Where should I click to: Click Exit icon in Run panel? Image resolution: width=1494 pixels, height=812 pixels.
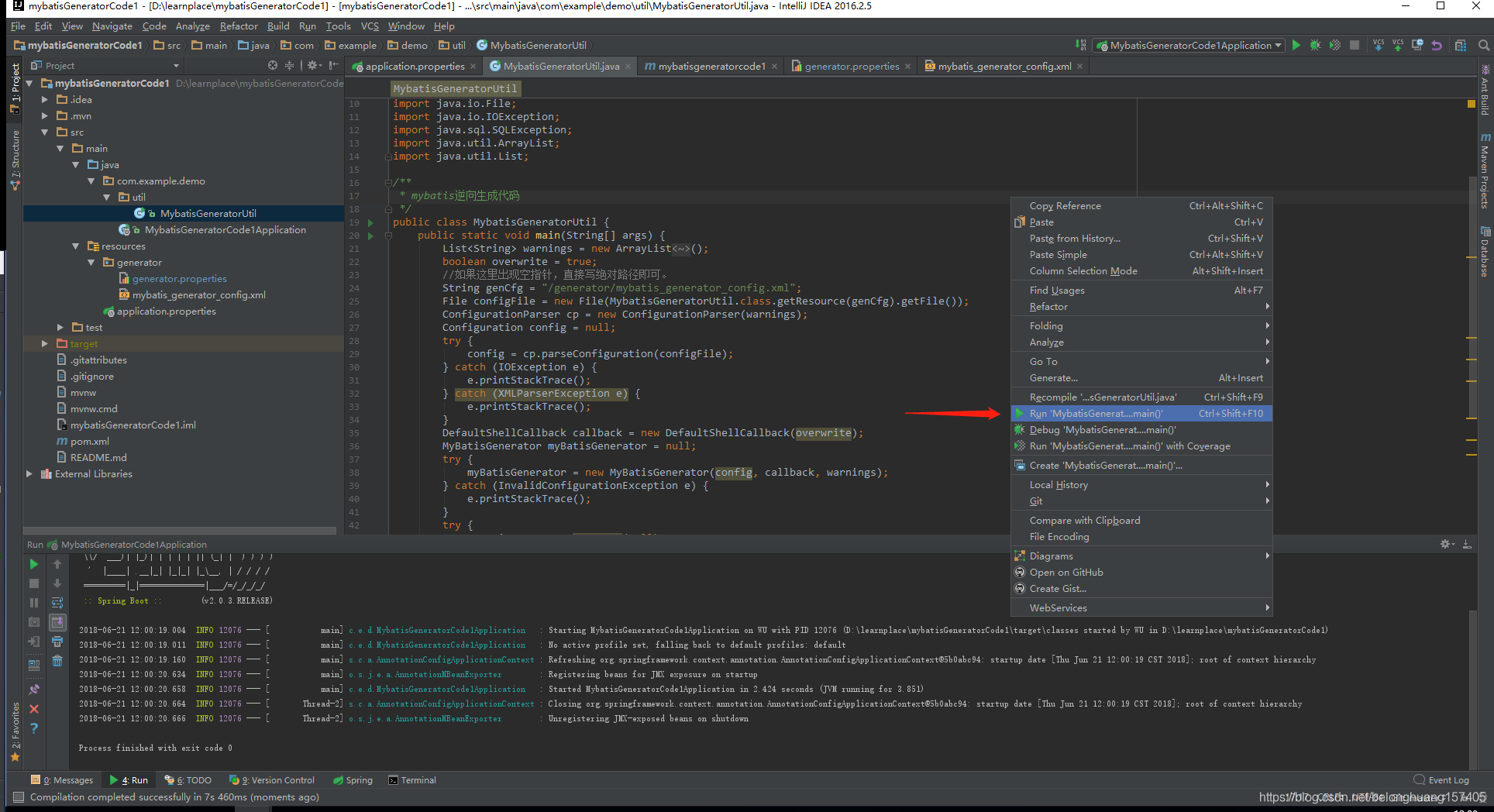pyautogui.click(x=34, y=642)
